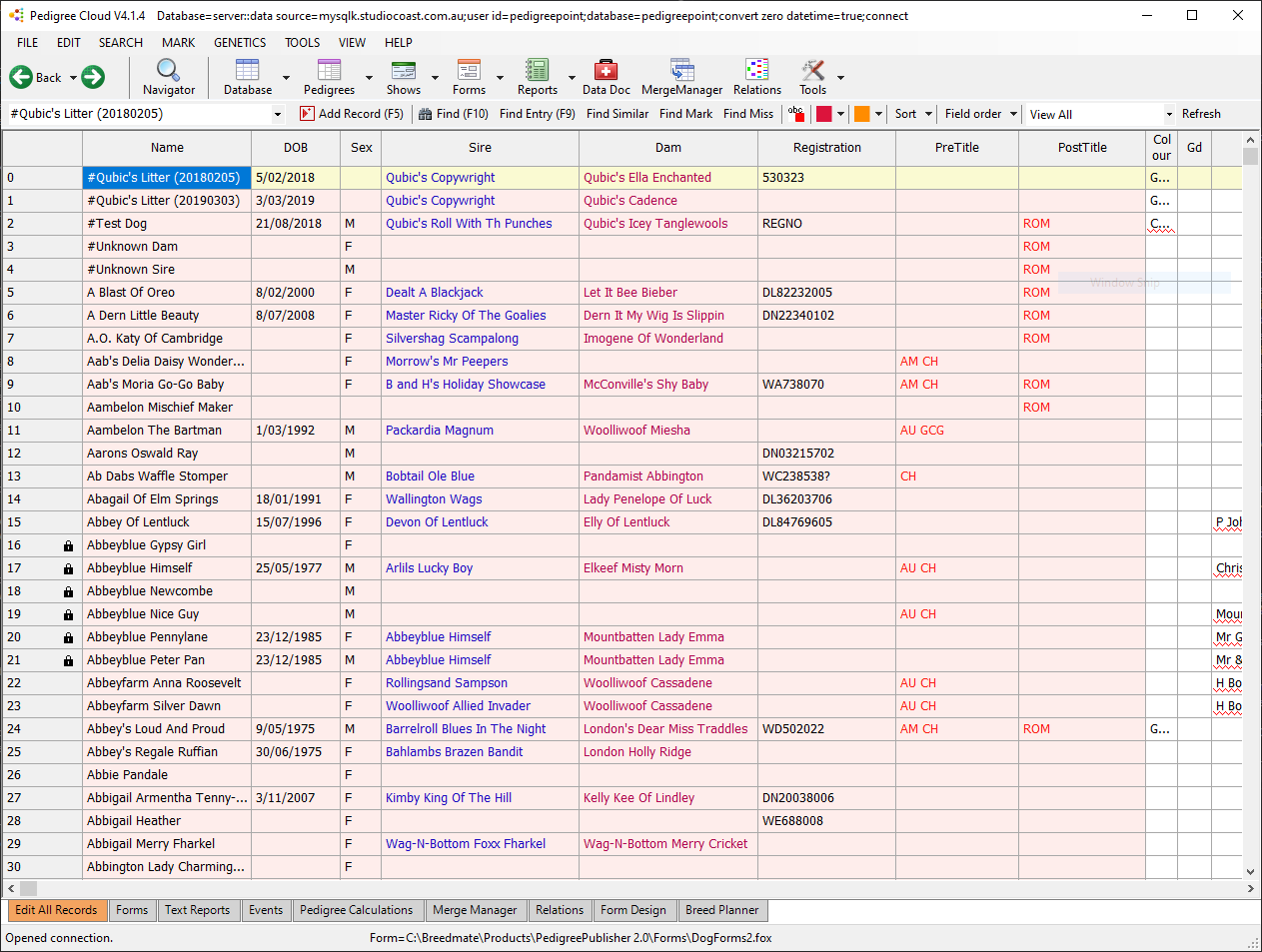Image resolution: width=1262 pixels, height=952 pixels.
Task: Click the Refresh button
Action: coord(1201,114)
